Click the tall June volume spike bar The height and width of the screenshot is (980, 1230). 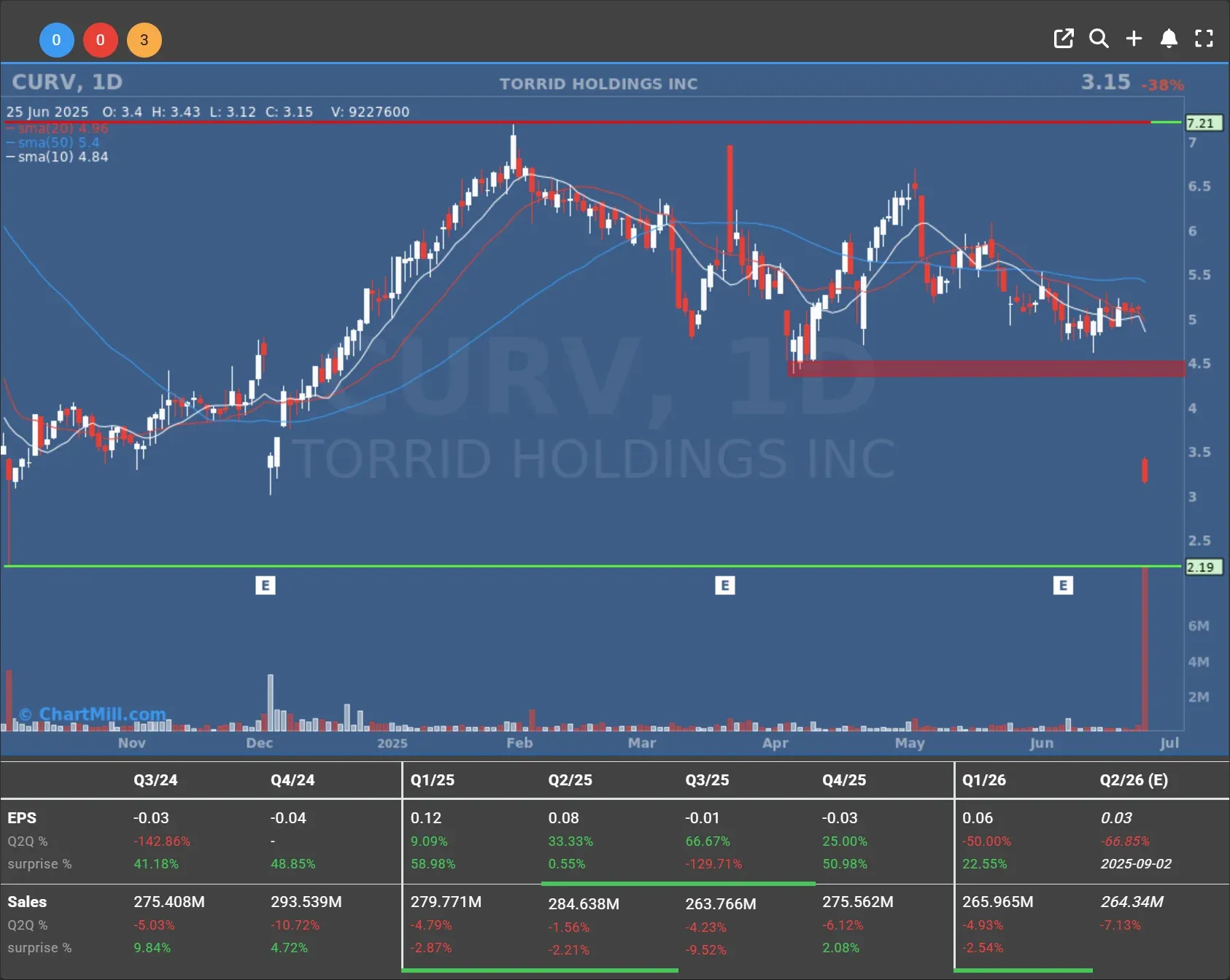click(x=1145, y=649)
